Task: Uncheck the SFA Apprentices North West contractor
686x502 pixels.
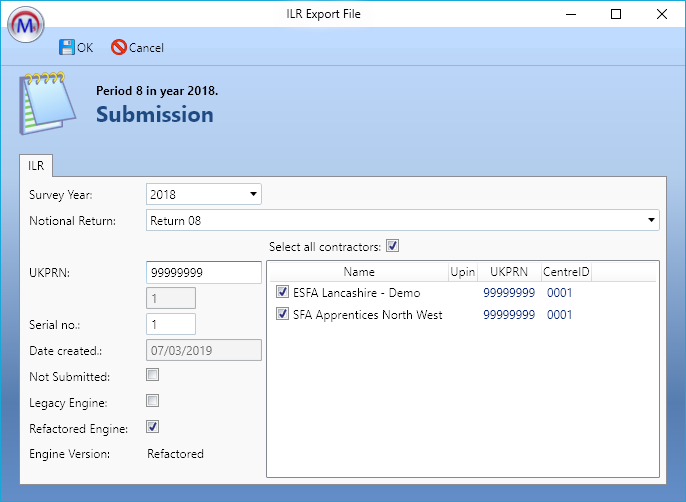Action: point(282,315)
